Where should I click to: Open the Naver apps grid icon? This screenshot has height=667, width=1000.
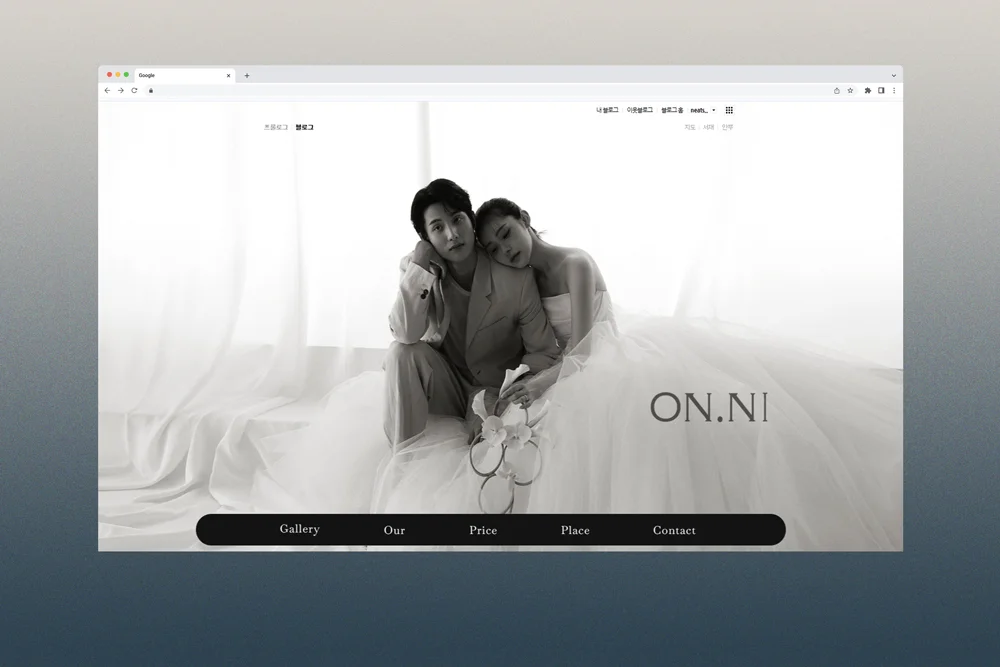point(729,110)
